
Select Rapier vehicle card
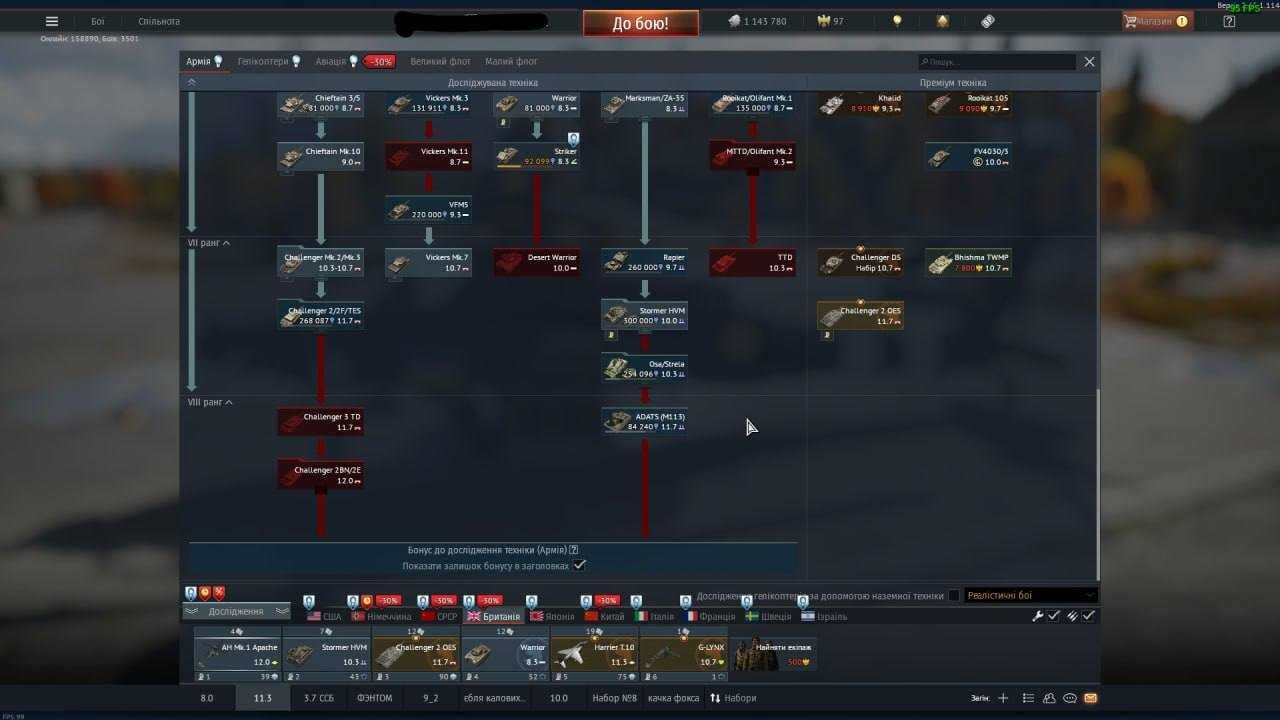pyautogui.click(x=644, y=262)
